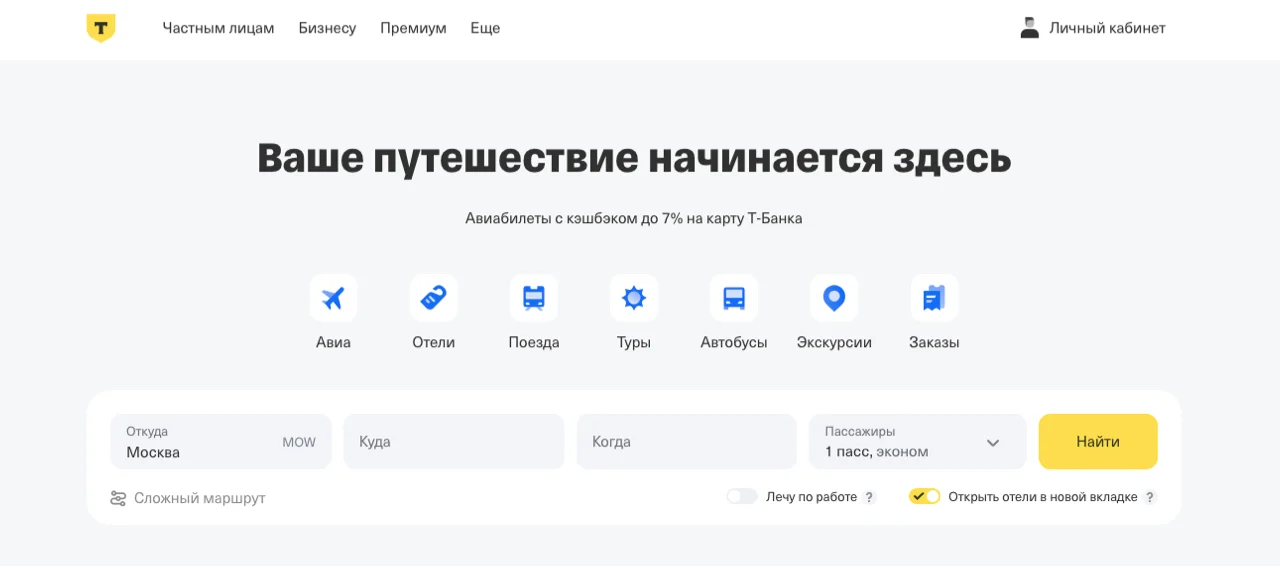Open the Заказы tickets icon
Viewport: 1280px width, 566px height.
tap(934, 298)
